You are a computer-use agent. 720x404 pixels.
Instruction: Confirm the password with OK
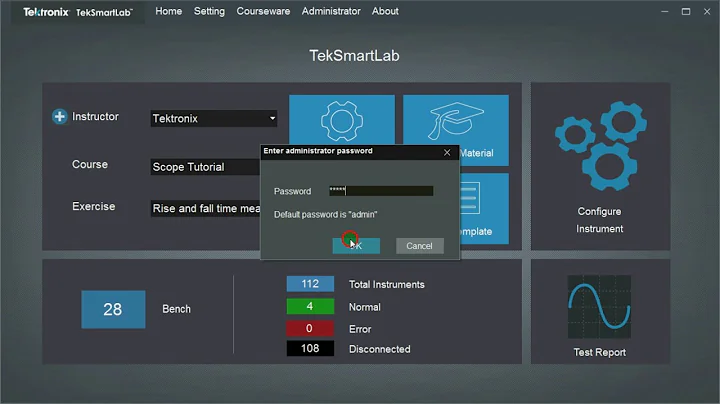pos(356,246)
